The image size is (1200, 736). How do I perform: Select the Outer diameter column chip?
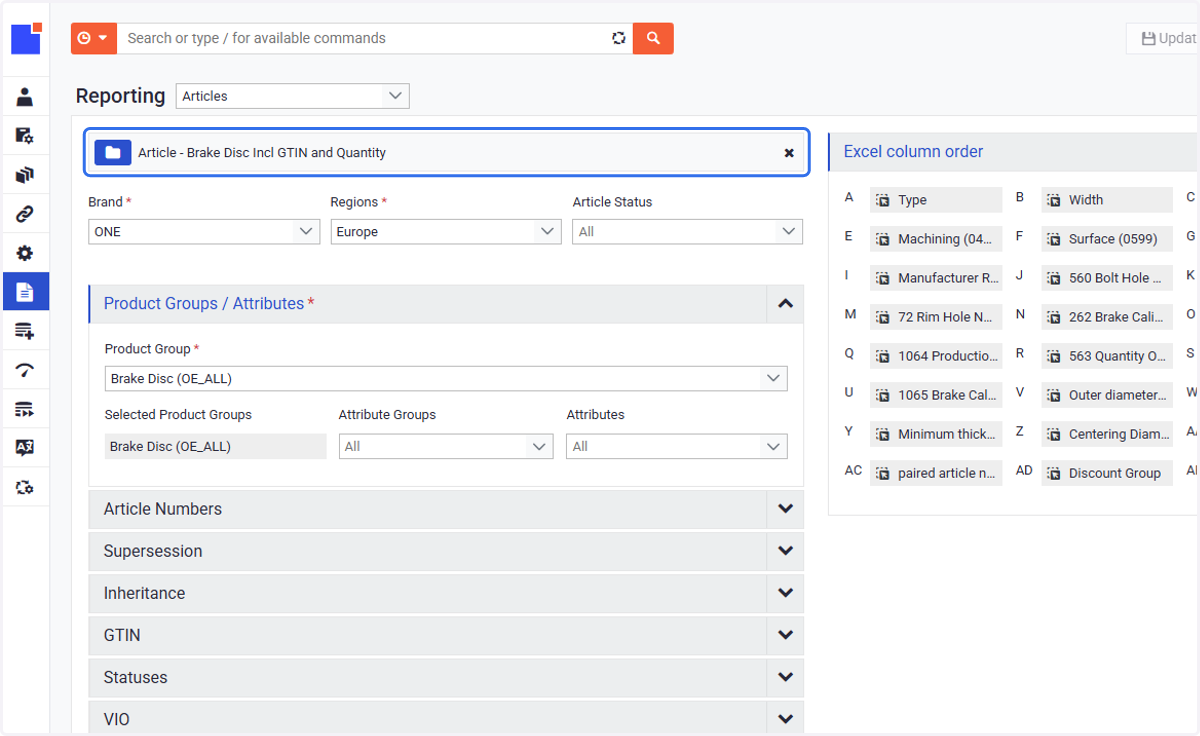coord(1107,395)
